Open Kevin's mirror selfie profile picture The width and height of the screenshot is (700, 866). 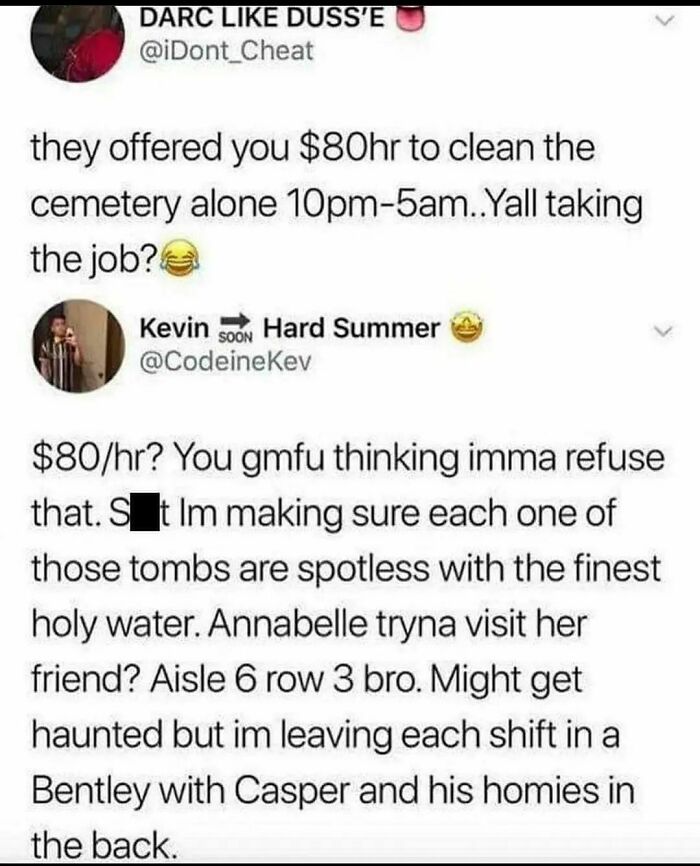click(77, 346)
